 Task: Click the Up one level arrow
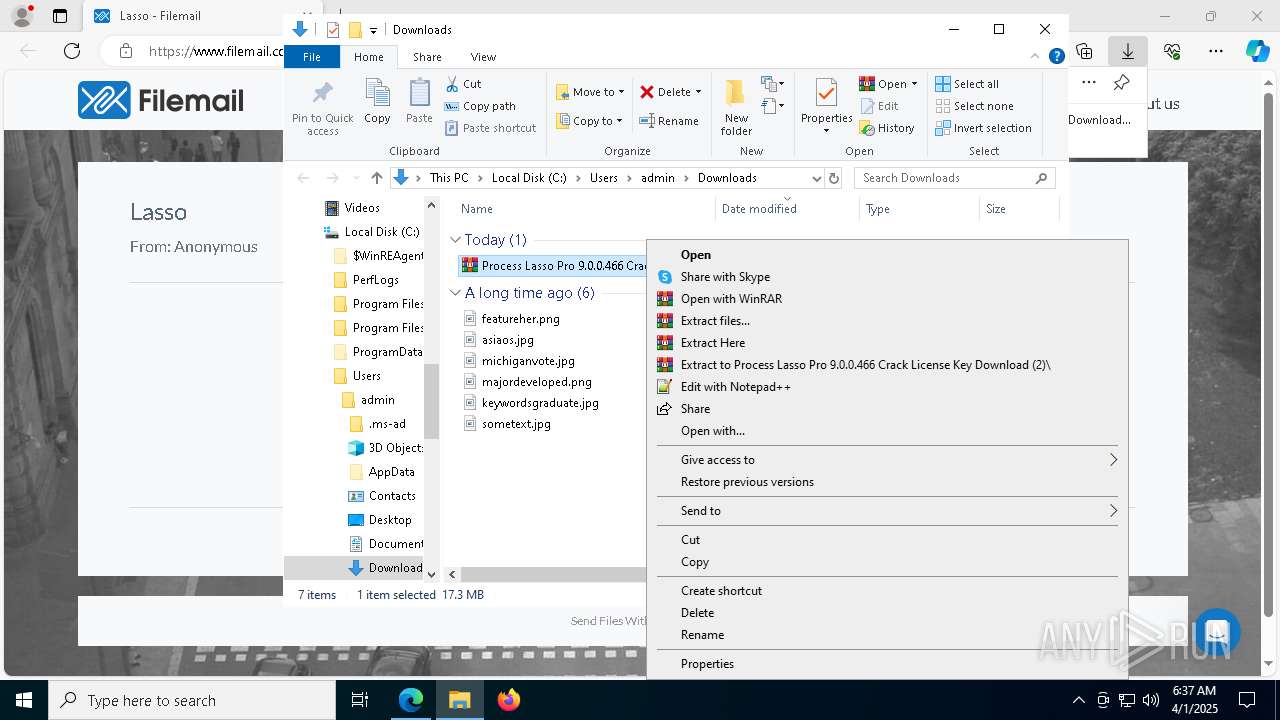tap(376, 178)
